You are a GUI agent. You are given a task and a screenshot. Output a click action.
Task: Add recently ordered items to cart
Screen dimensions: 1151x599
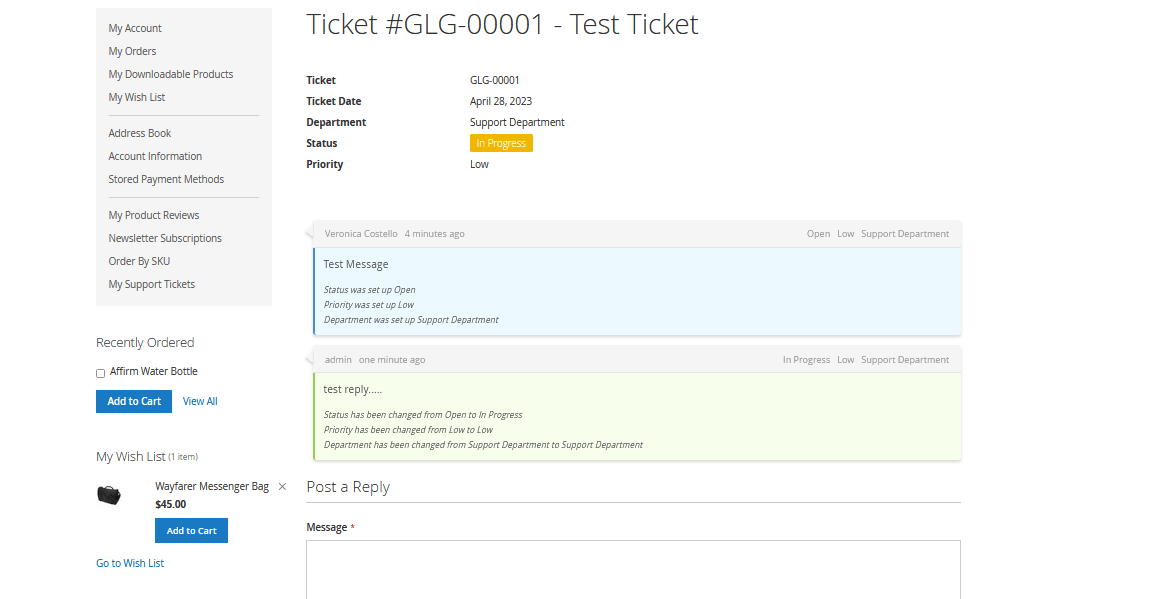134,401
